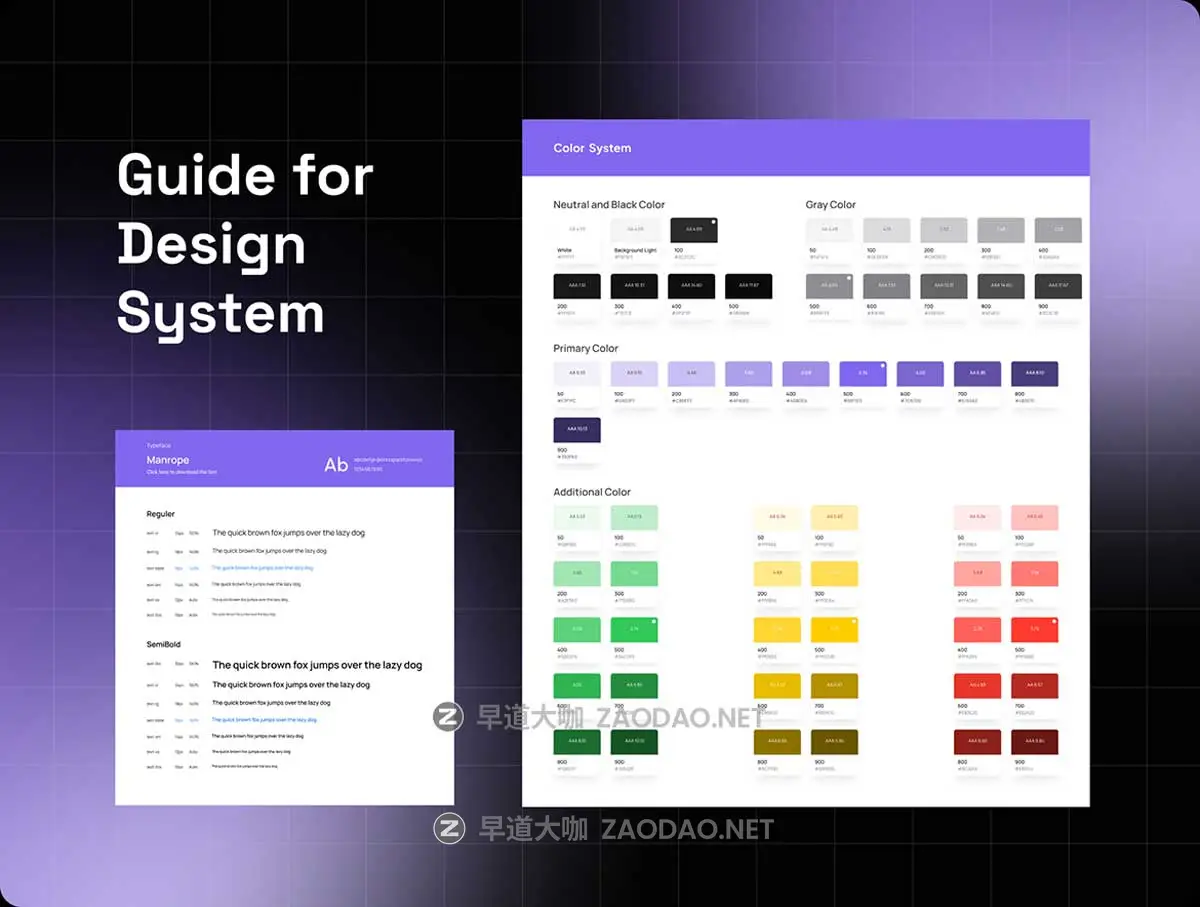Click the 'Guide for Design System' headline
The width and height of the screenshot is (1200, 907).
[x=245, y=245]
